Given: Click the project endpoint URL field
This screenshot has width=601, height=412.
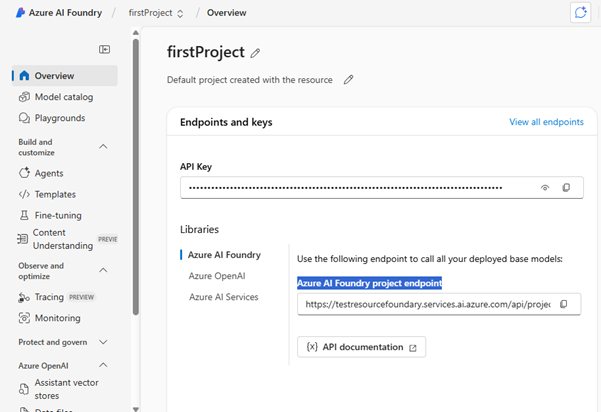Looking at the screenshot, I should [x=439, y=304].
